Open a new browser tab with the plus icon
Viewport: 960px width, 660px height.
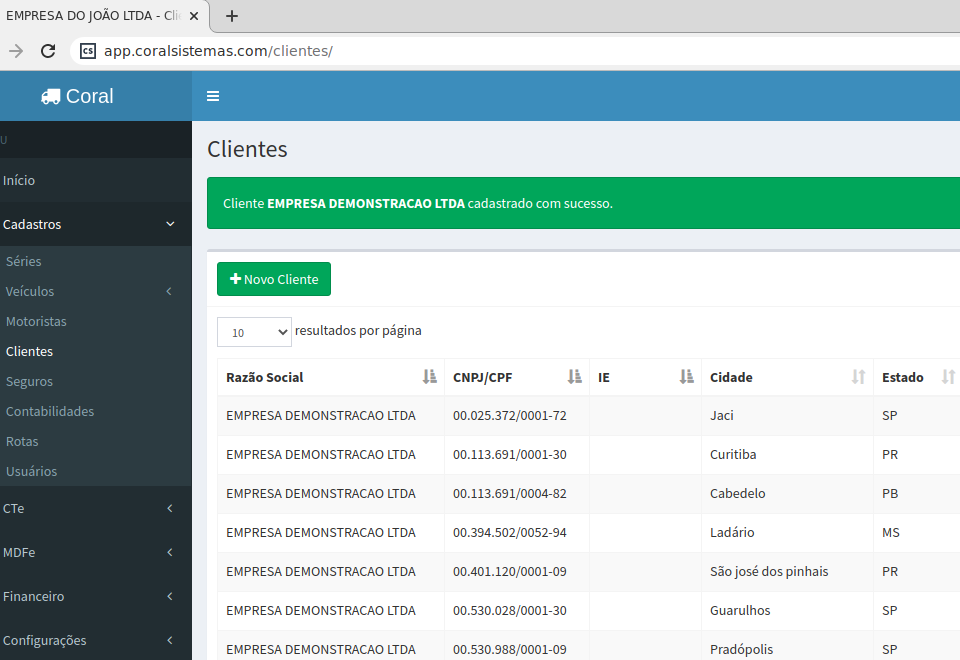232,16
